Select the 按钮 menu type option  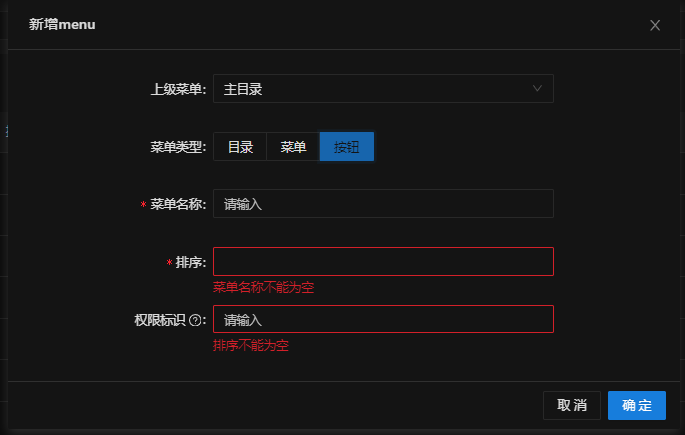(347, 147)
